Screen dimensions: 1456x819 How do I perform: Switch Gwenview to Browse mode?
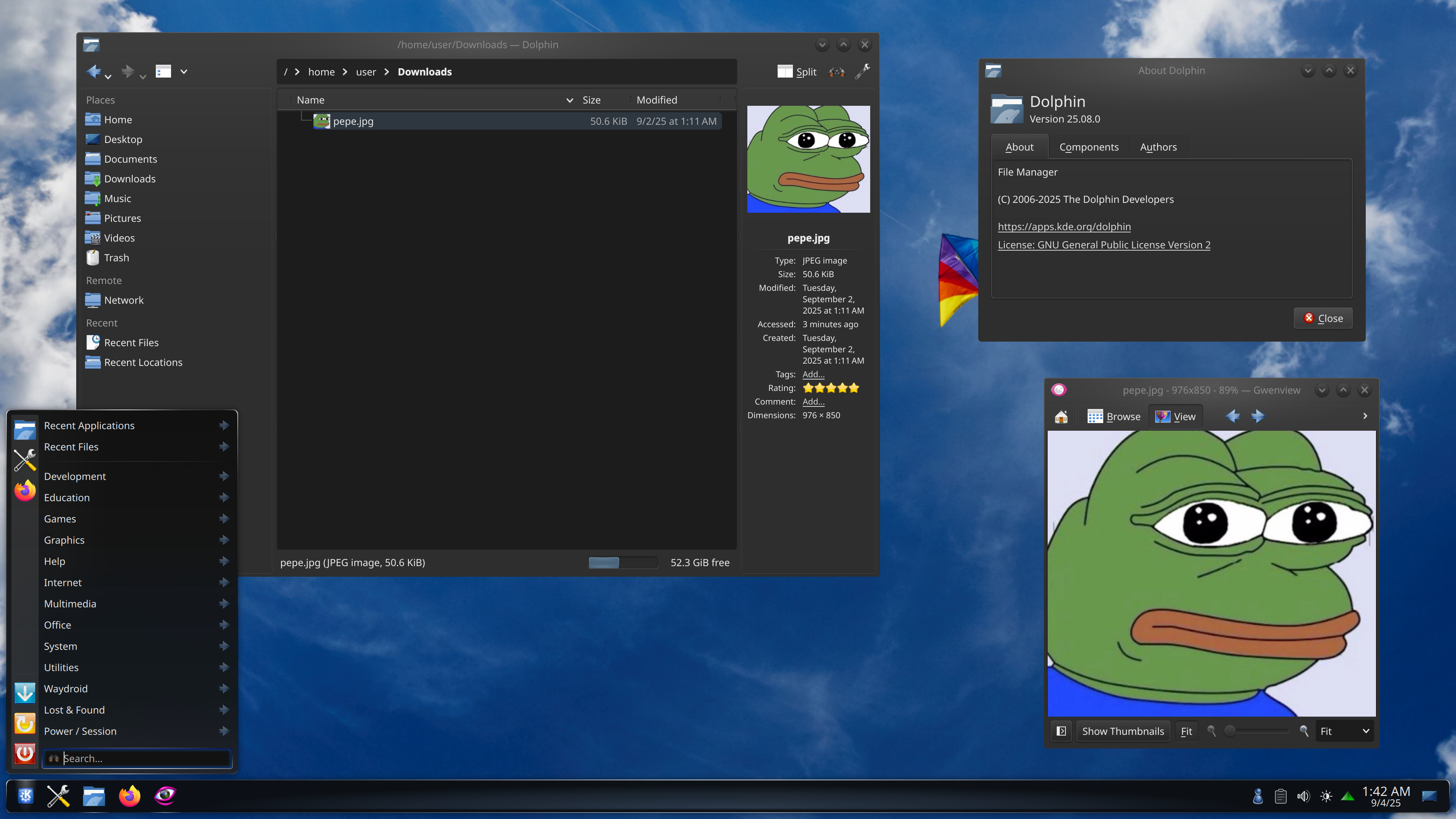click(1114, 417)
